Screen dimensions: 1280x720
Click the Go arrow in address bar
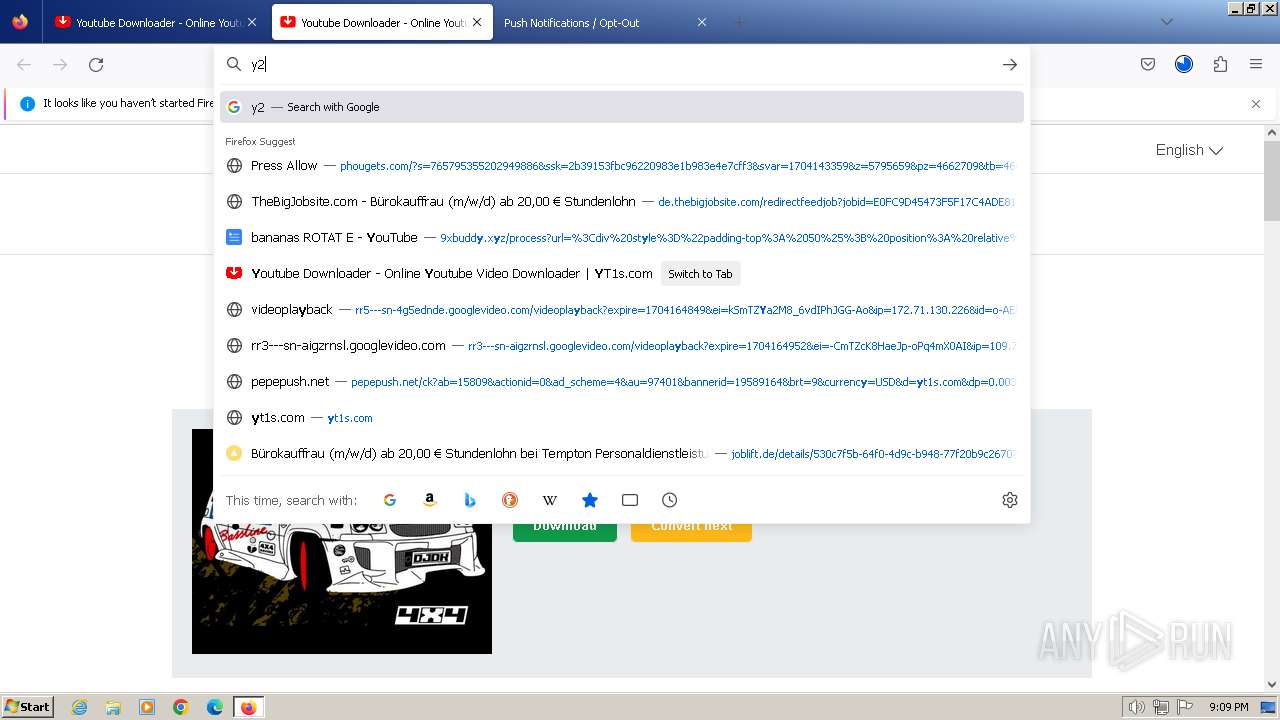tap(1010, 64)
